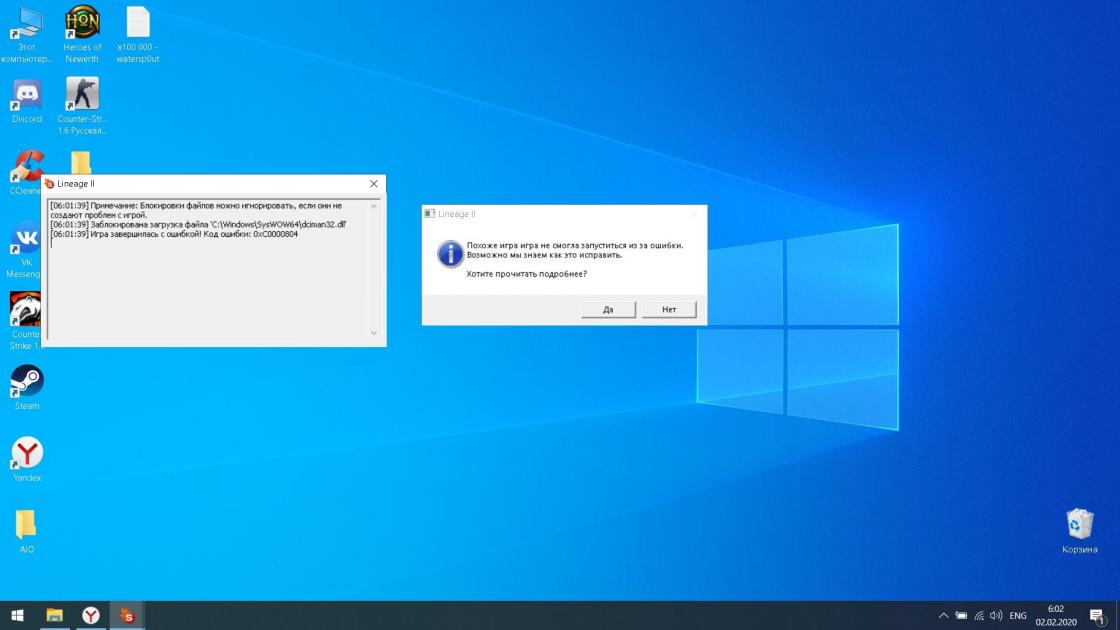1120x630 pixels.
Task: Select the Counter-Strike 1.6 Русская shortcut
Action: (x=82, y=95)
